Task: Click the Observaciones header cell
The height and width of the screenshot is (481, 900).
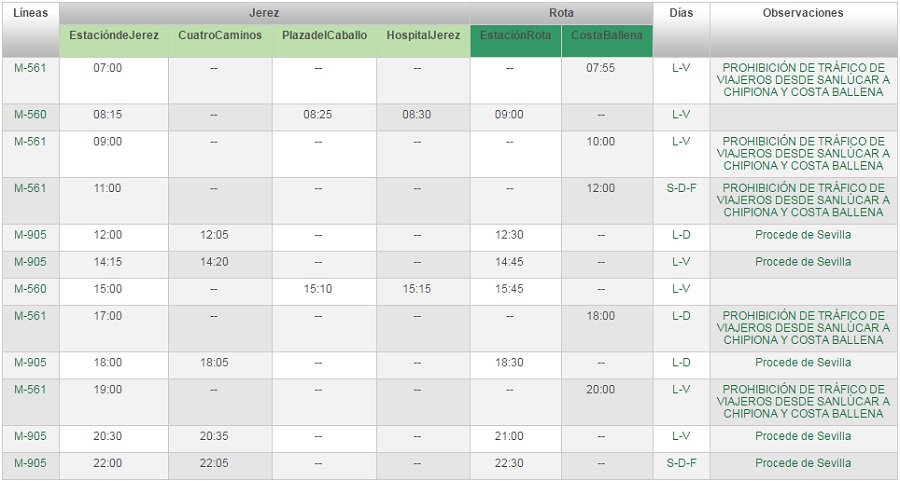Action: pos(803,14)
